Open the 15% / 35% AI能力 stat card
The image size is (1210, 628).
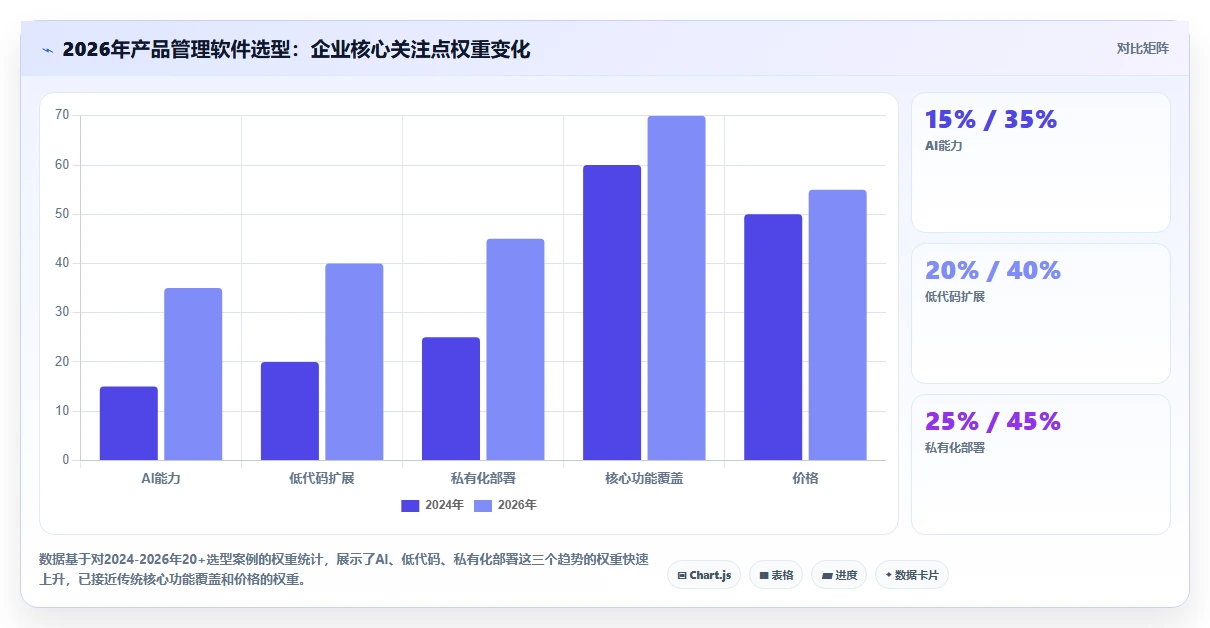[x=1041, y=163]
